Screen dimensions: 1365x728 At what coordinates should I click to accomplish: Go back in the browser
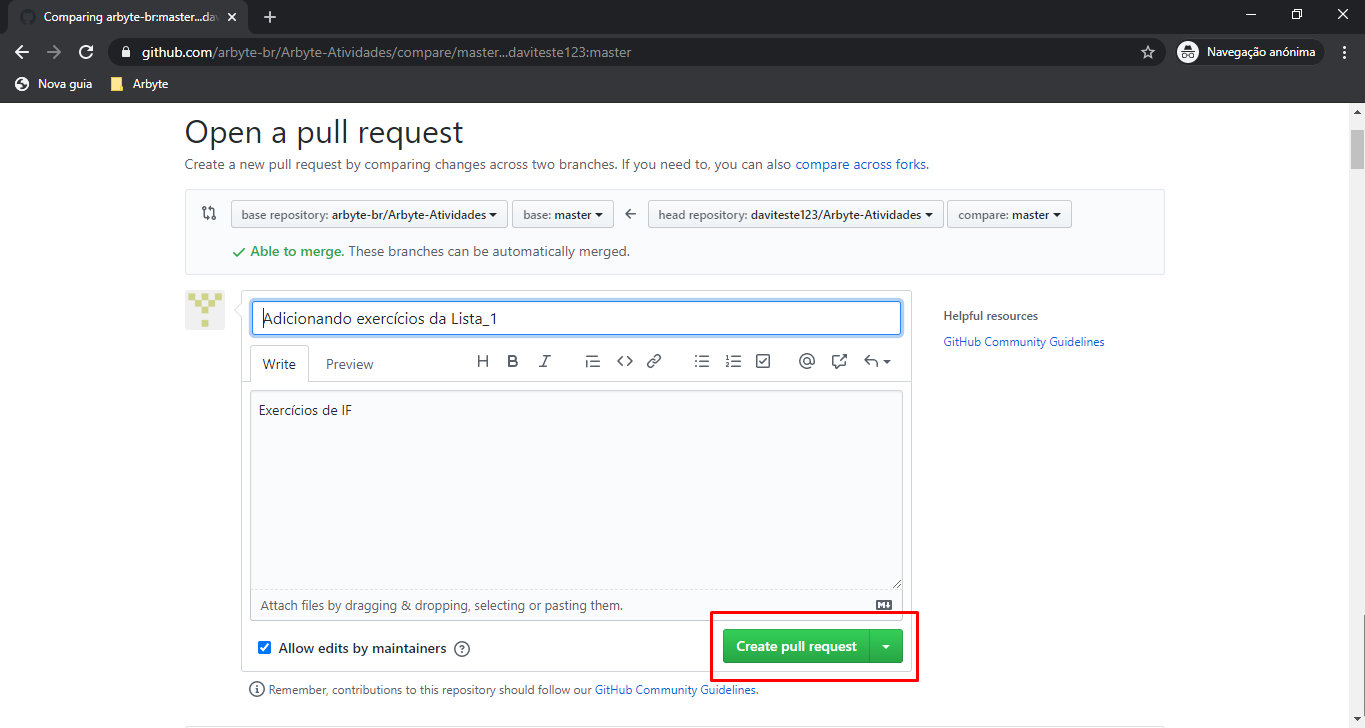pyautogui.click(x=22, y=52)
